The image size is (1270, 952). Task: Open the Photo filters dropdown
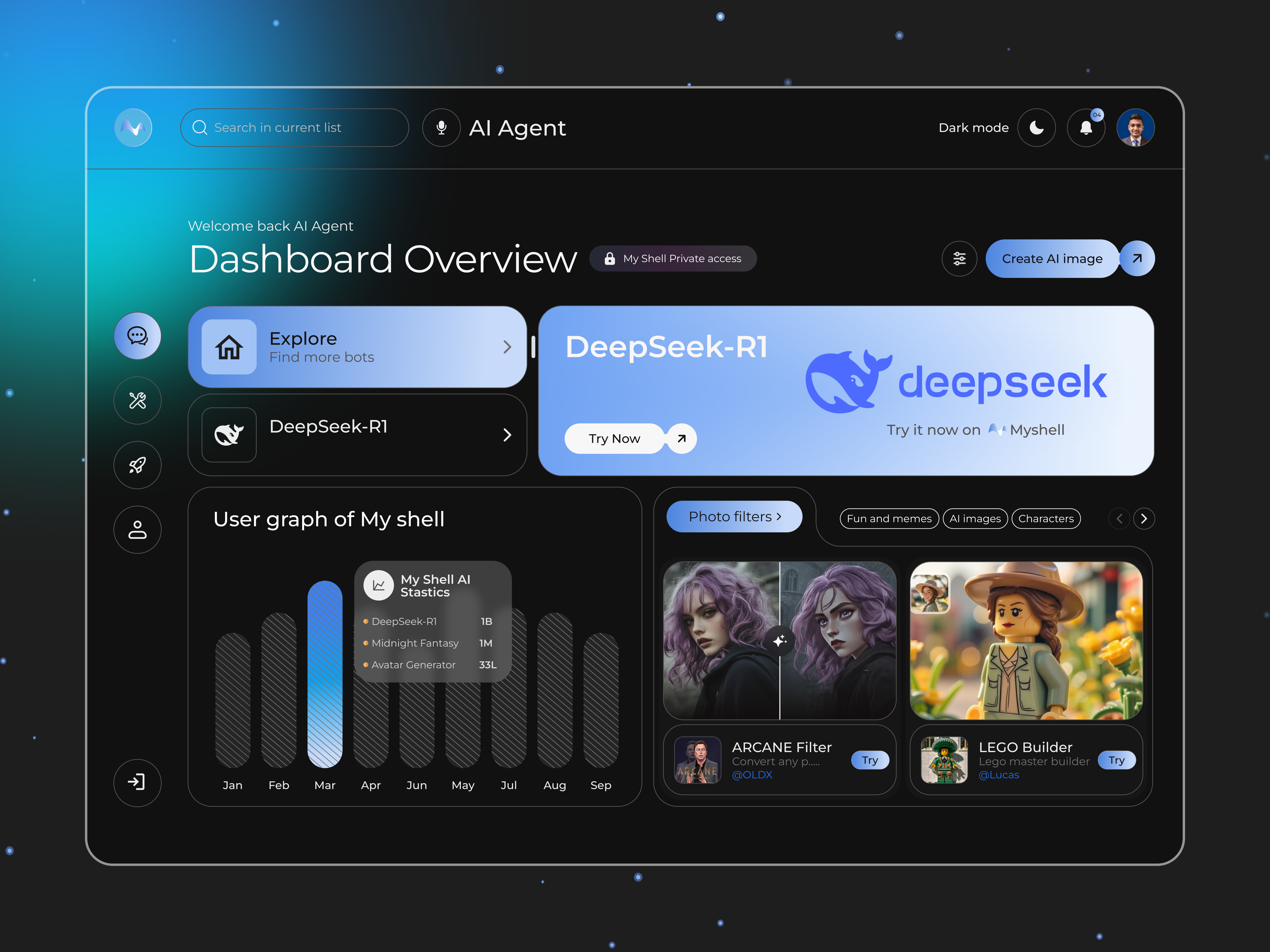pos(734,516)
